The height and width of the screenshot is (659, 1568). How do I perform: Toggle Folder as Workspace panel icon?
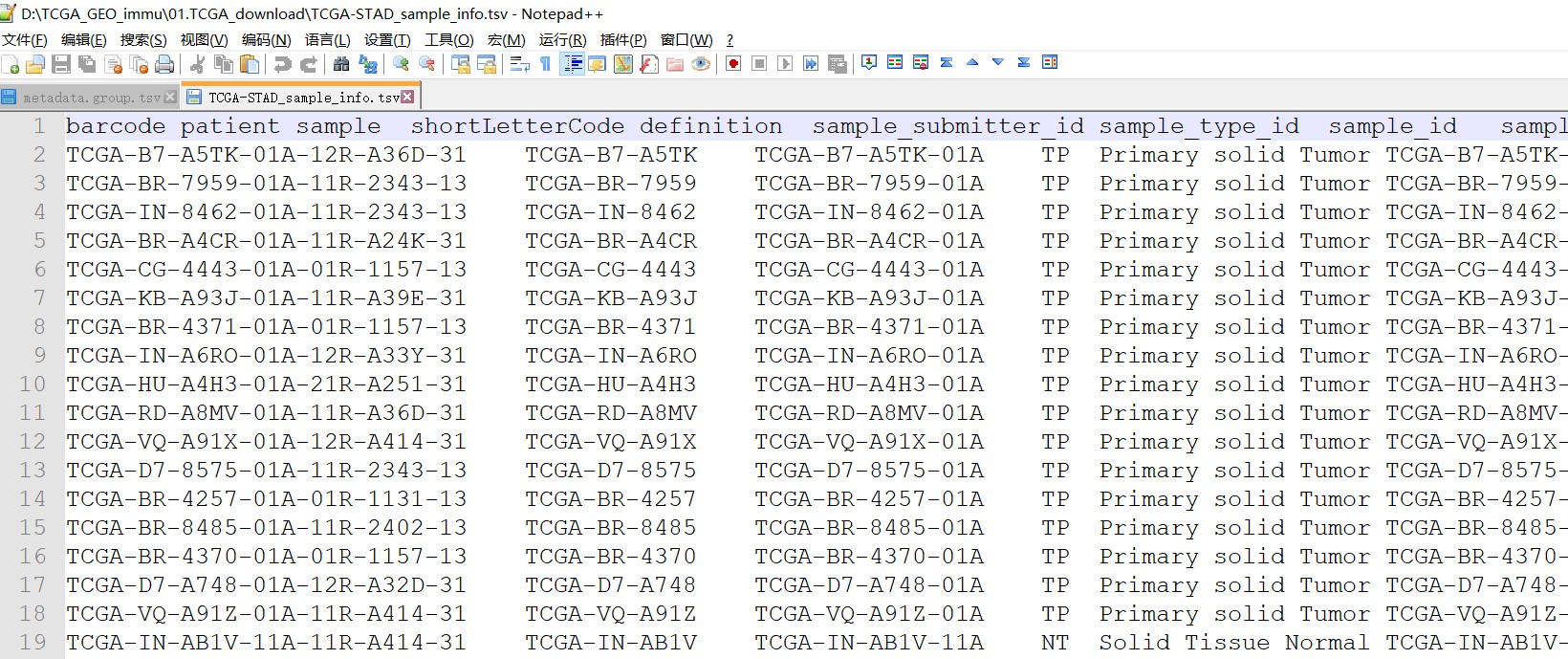[x=675, y=64]
